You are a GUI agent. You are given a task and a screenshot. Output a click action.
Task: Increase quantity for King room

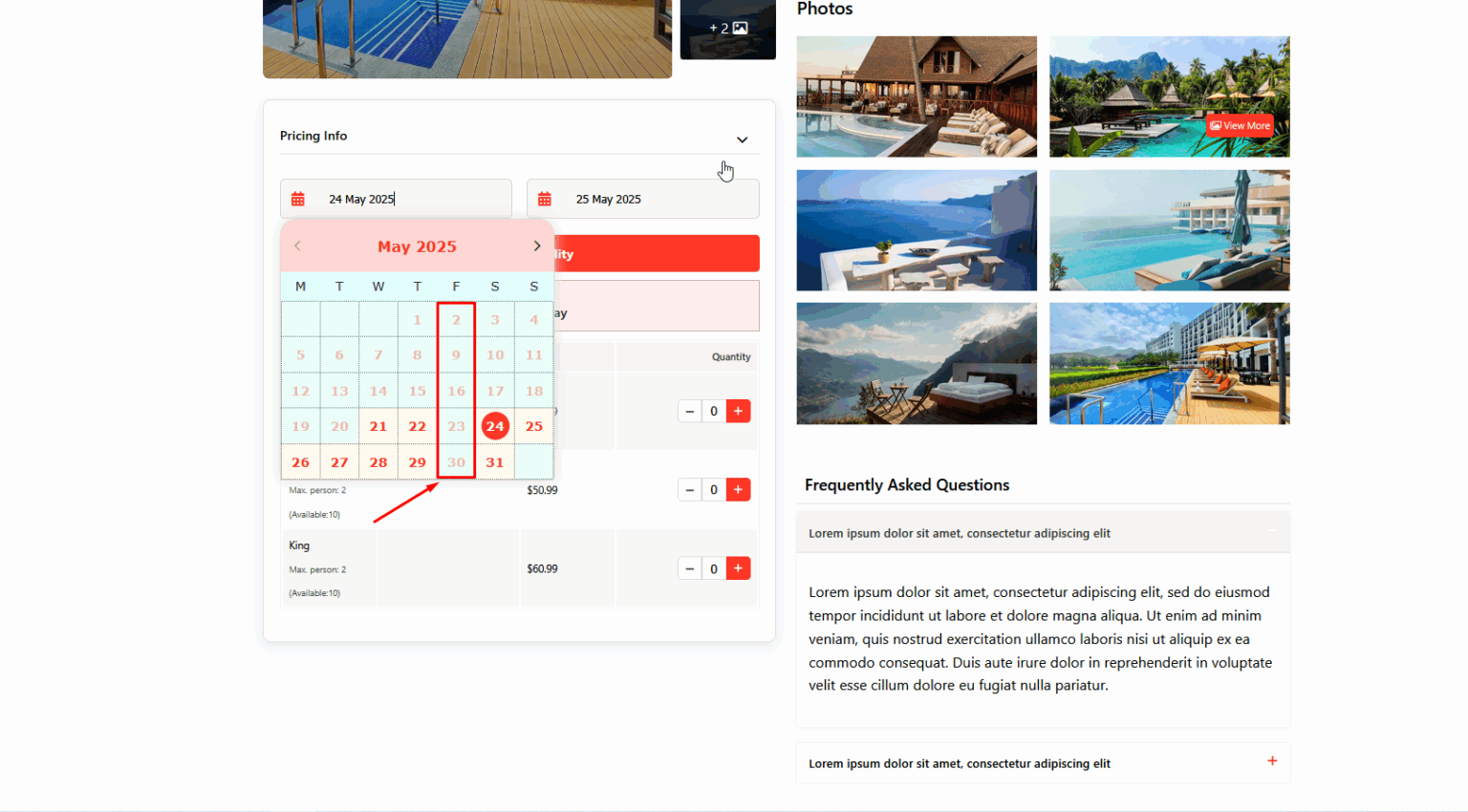738,568
